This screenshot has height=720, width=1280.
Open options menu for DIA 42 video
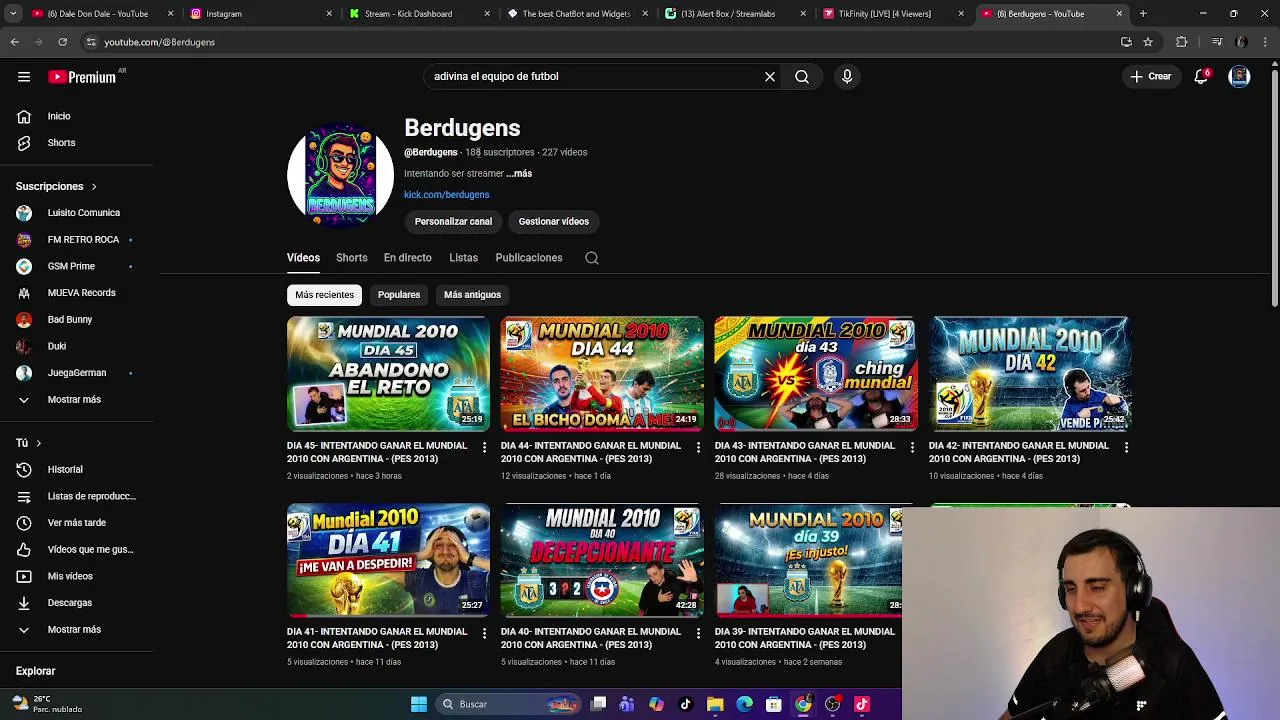1126,447
